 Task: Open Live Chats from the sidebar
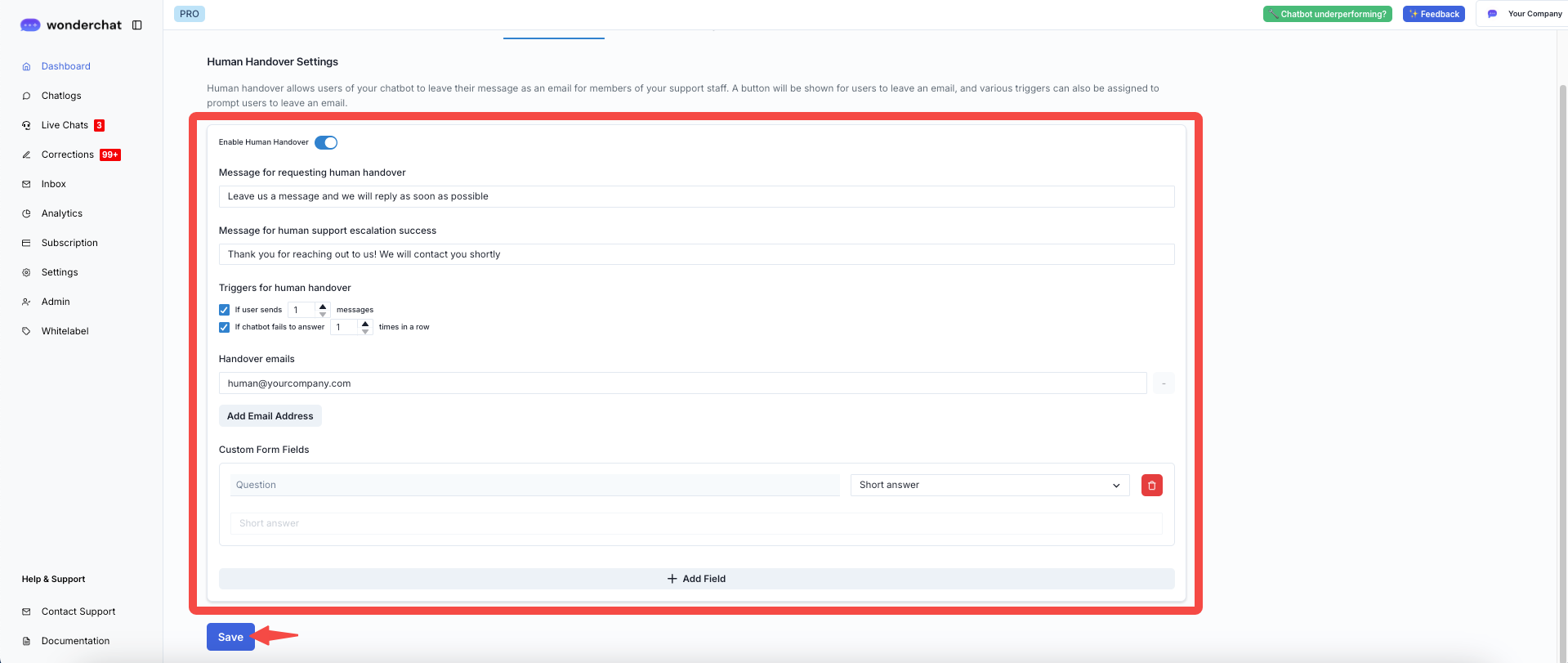[x=65, y=125]
